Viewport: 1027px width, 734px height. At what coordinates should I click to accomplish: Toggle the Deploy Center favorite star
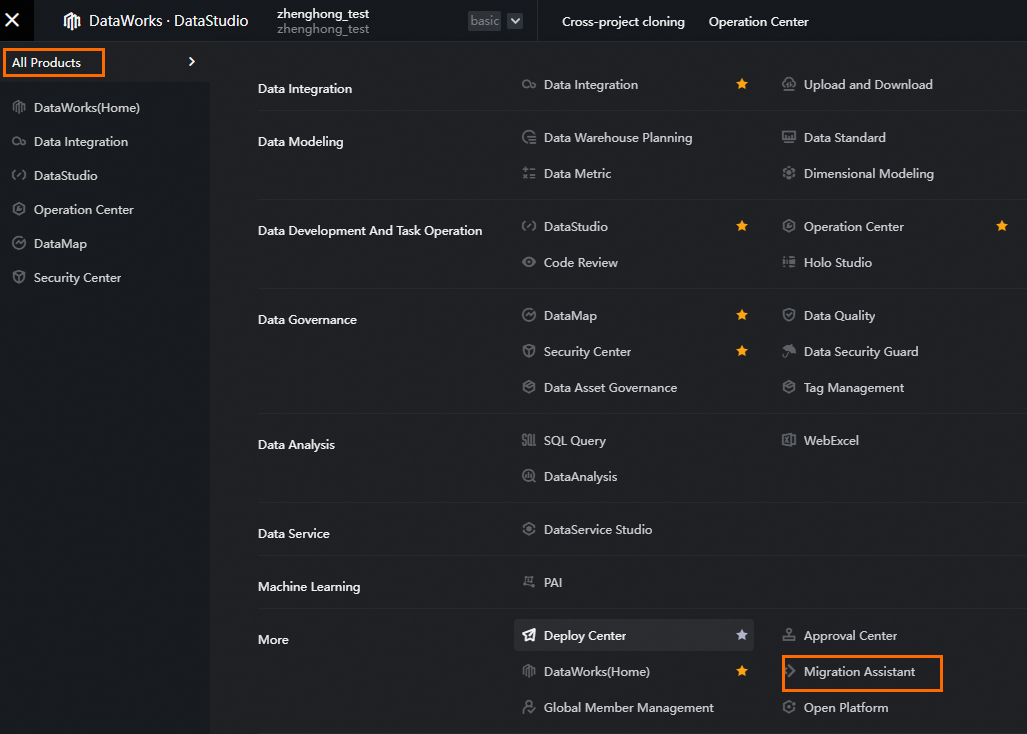742,636
